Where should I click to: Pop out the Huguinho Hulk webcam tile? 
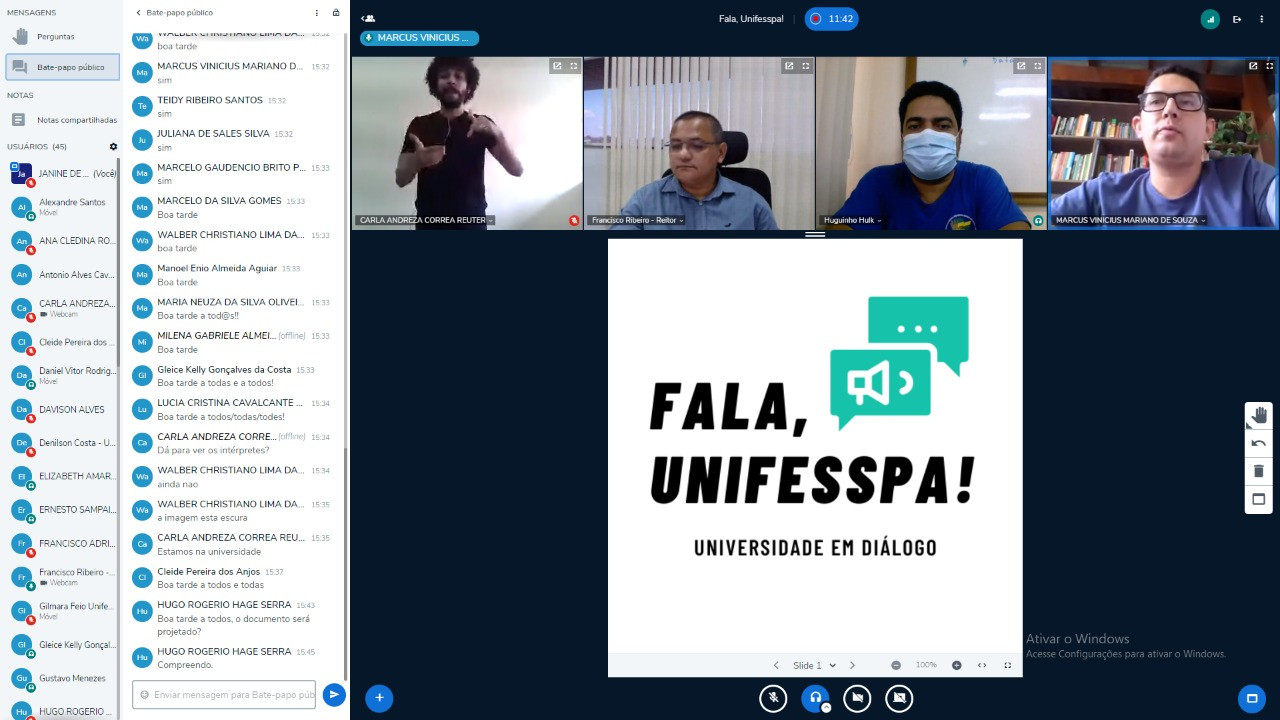[x=1021, y=66]
